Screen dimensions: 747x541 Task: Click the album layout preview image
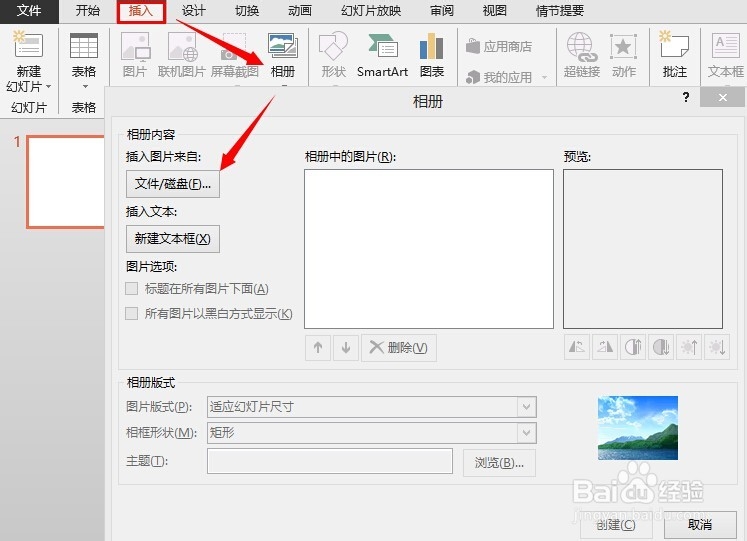click(638, 428)
